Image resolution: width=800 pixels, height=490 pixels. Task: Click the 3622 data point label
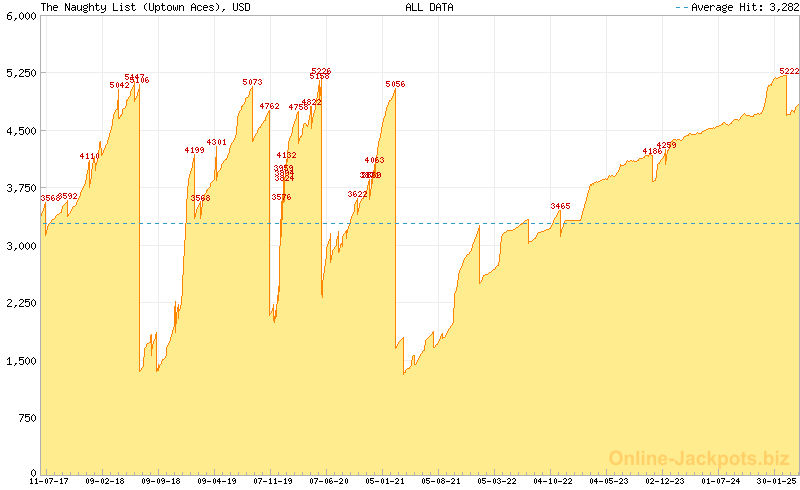coord(357,194)
